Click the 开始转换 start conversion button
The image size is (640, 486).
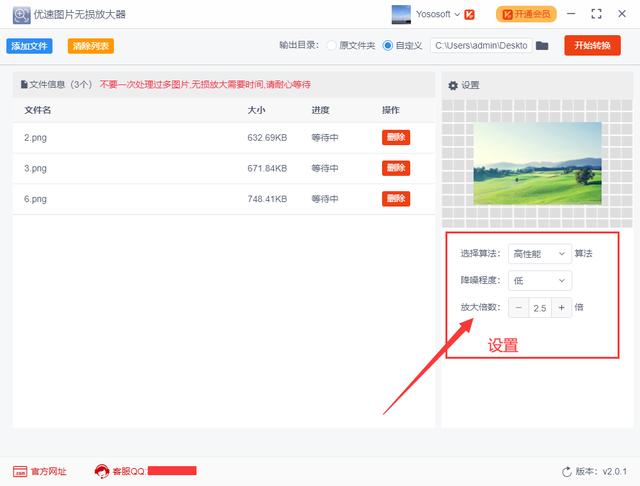[592, 45]
